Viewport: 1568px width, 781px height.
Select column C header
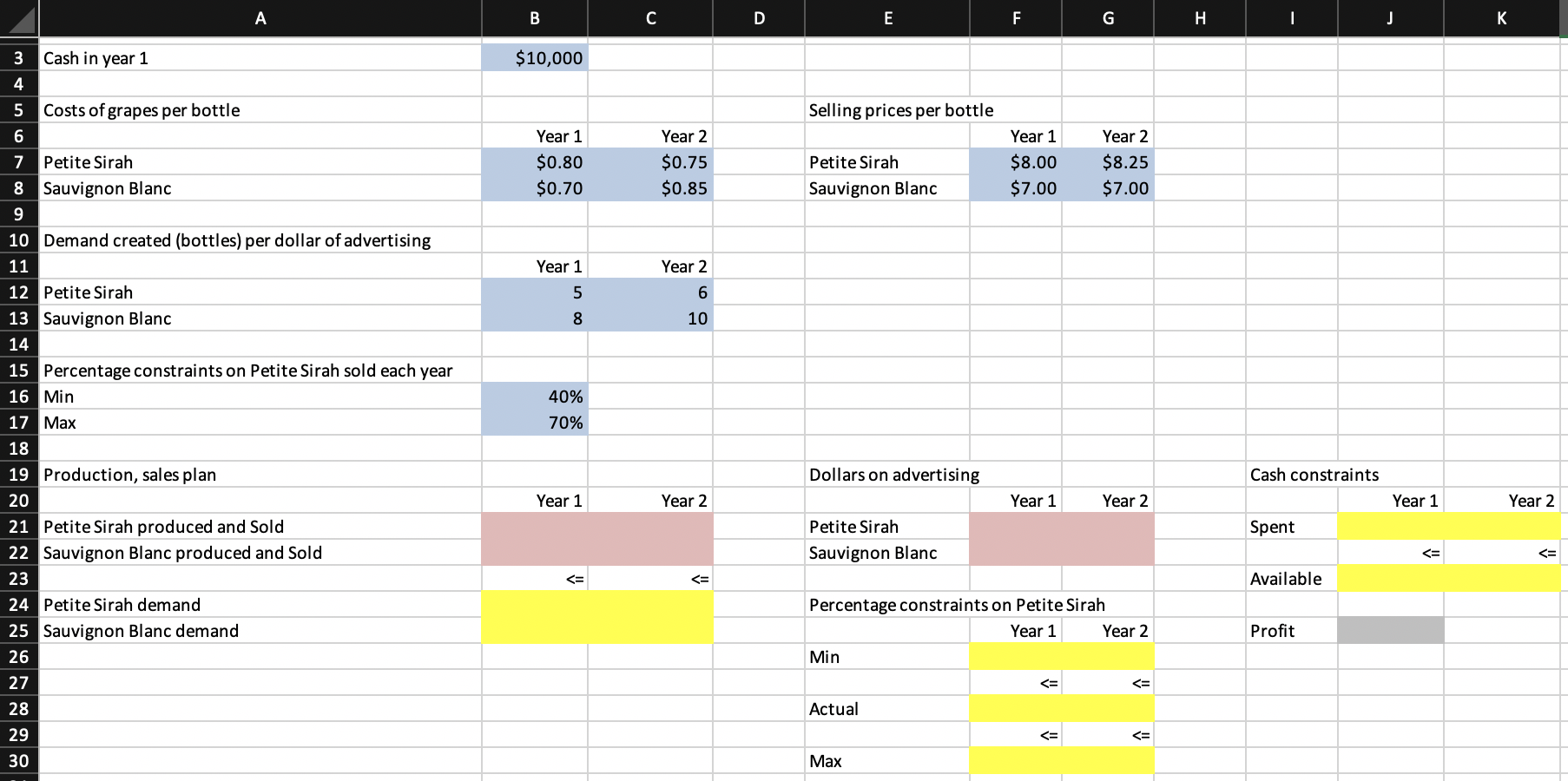pos(650,18)
